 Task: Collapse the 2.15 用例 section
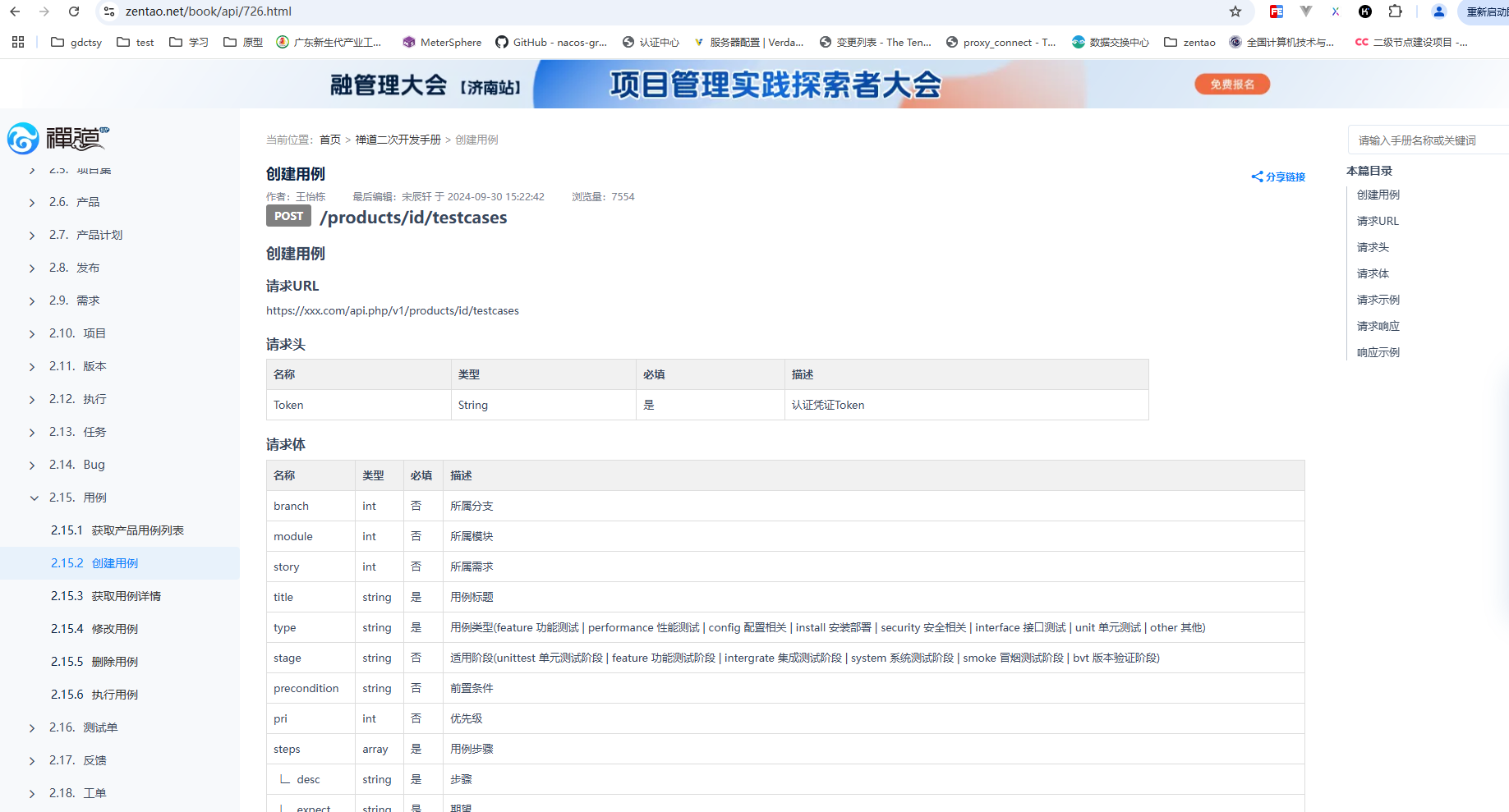(x=34, y=498)
